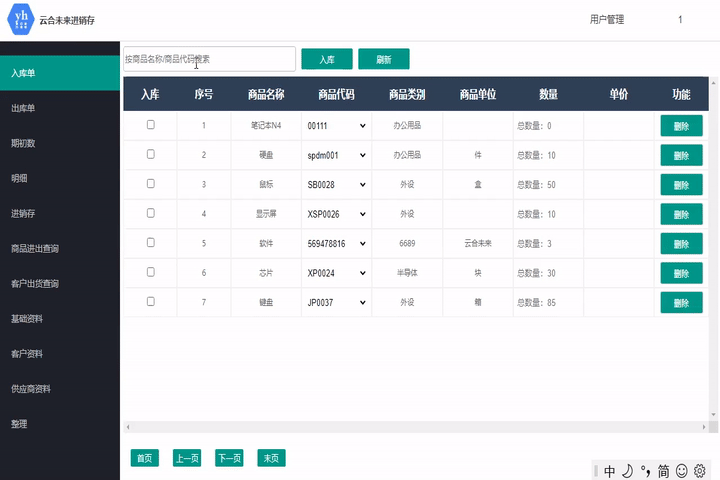Open IME settings gear icon
This screenshot has width=720, height=480.
(x=700, y=471)
